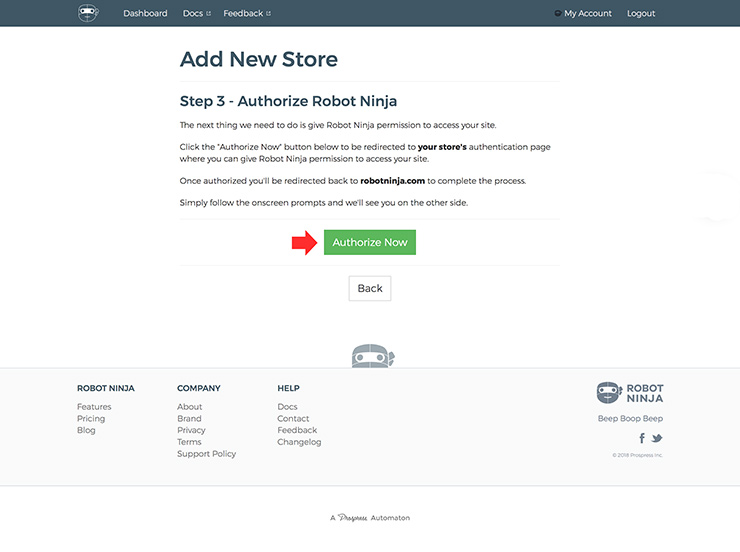Click the 'HELP' footer column heading
The image size is (740, 552).
click(288, 388)
